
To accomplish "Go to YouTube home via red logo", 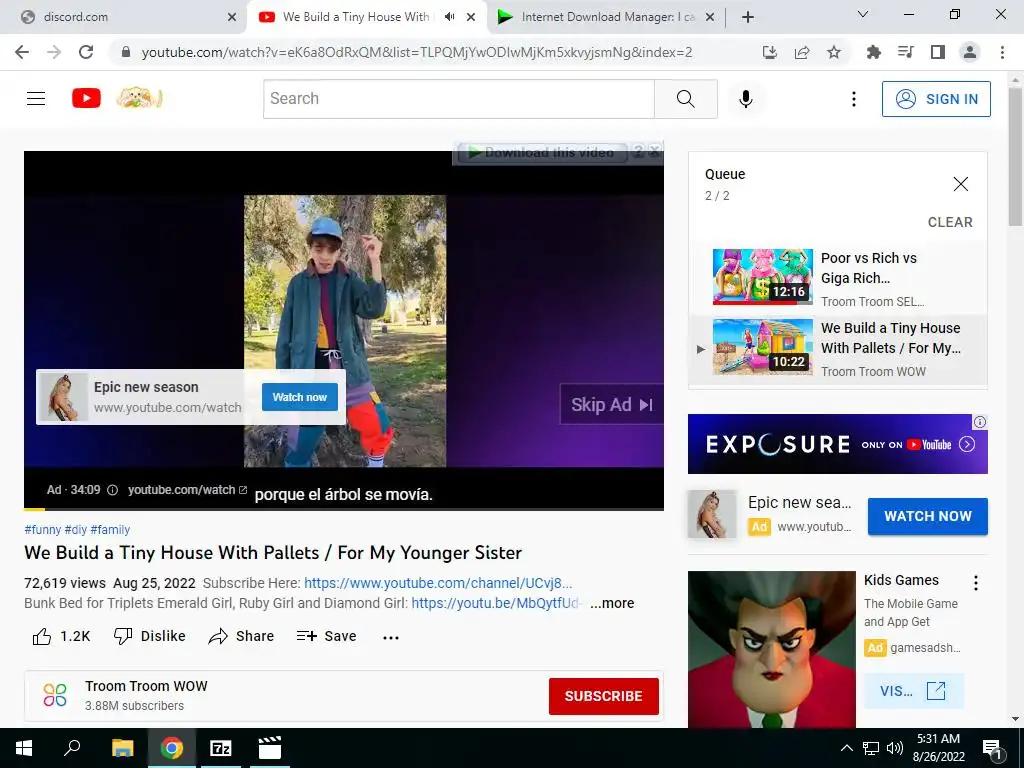I will (86, 99).
